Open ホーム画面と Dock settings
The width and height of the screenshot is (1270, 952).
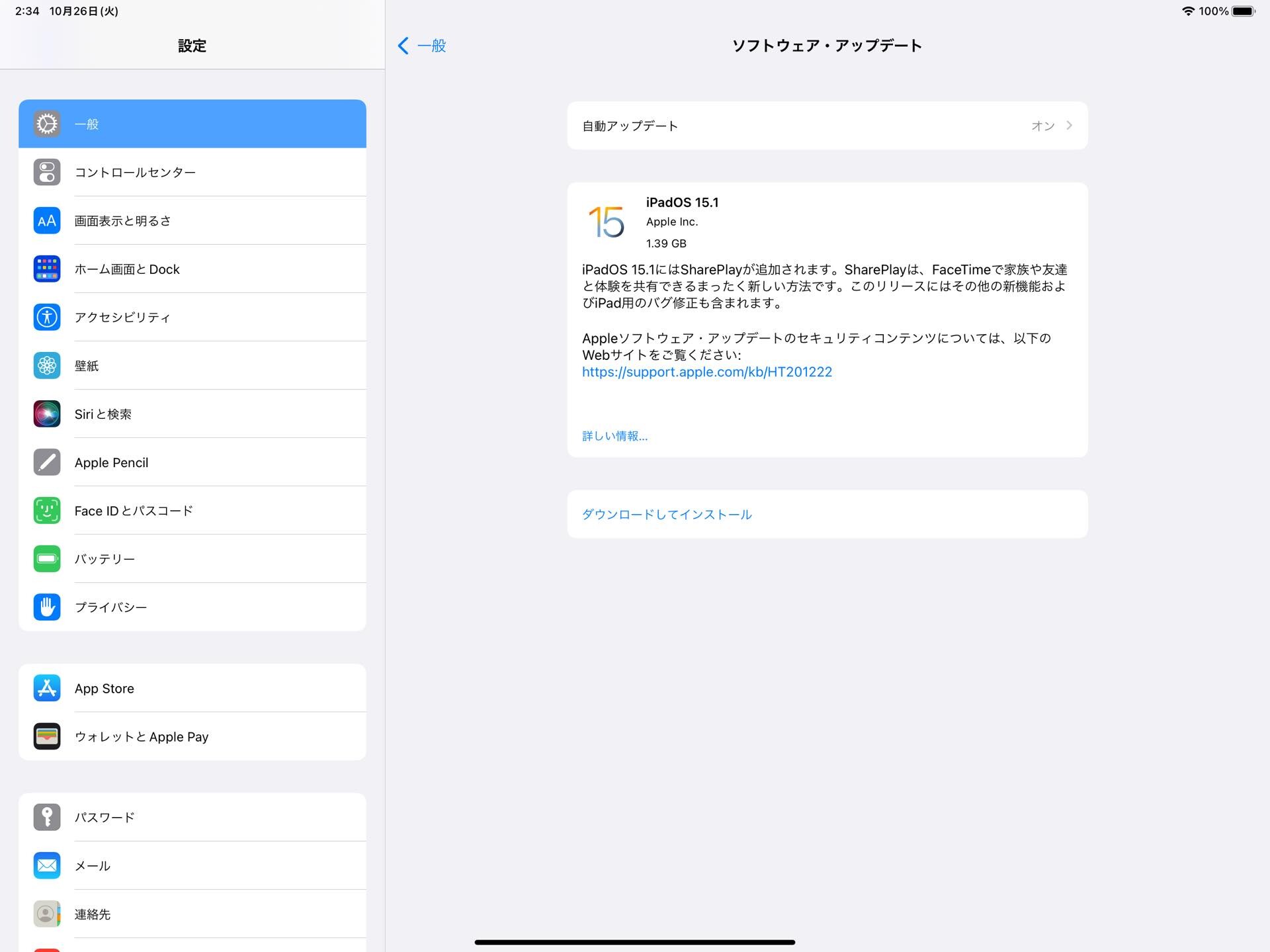(x=192, y=269)
